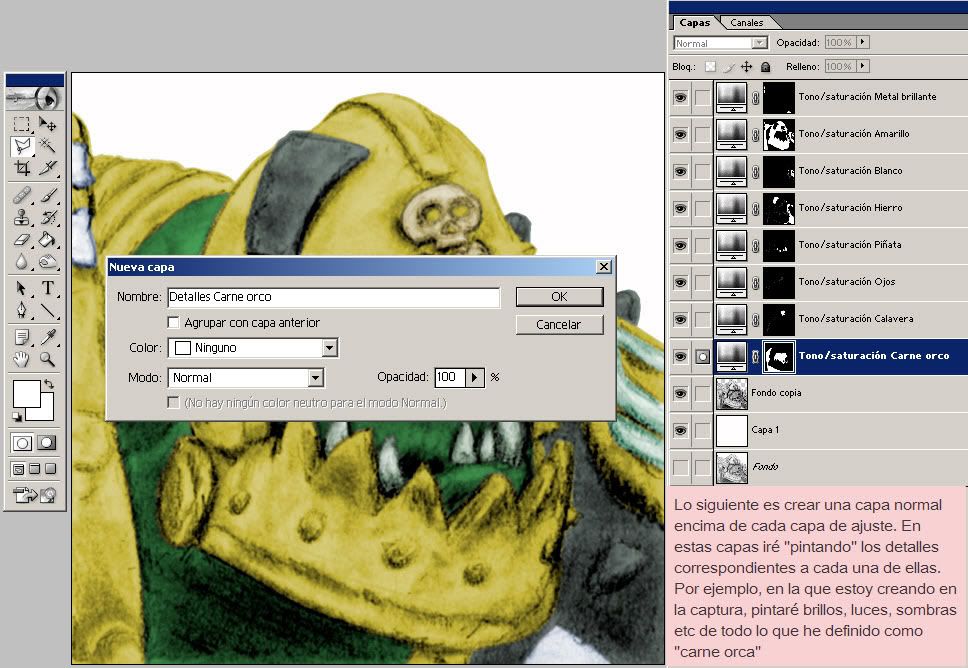The width and height of the screenshot is (968, 668).
Task: Open the Color dropdown showing 'Ninguno'
Action: click(330, 348)
